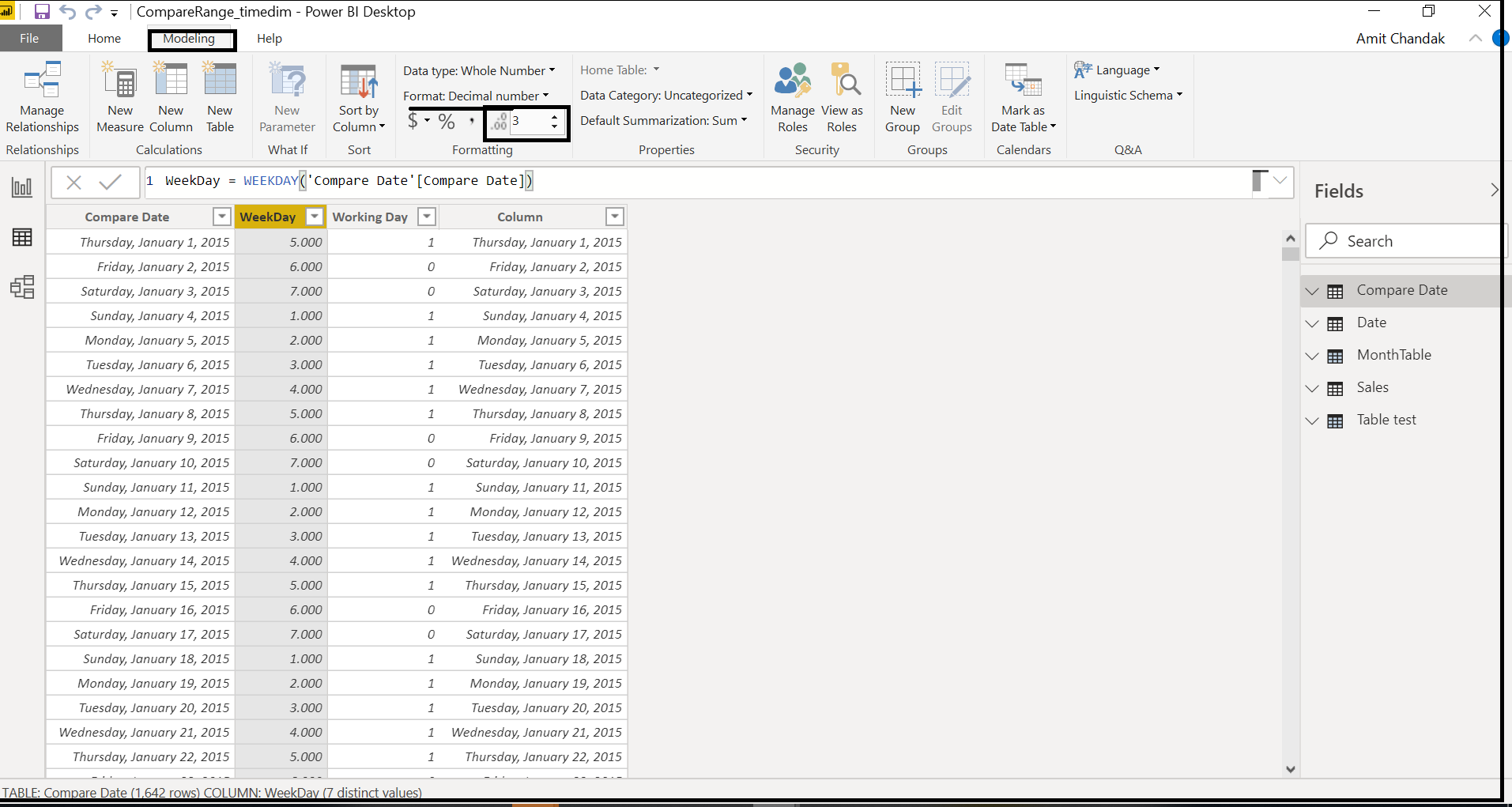Open View as Roles
The height and width of the screenshot is (807, 1512).
pos(842,97)
